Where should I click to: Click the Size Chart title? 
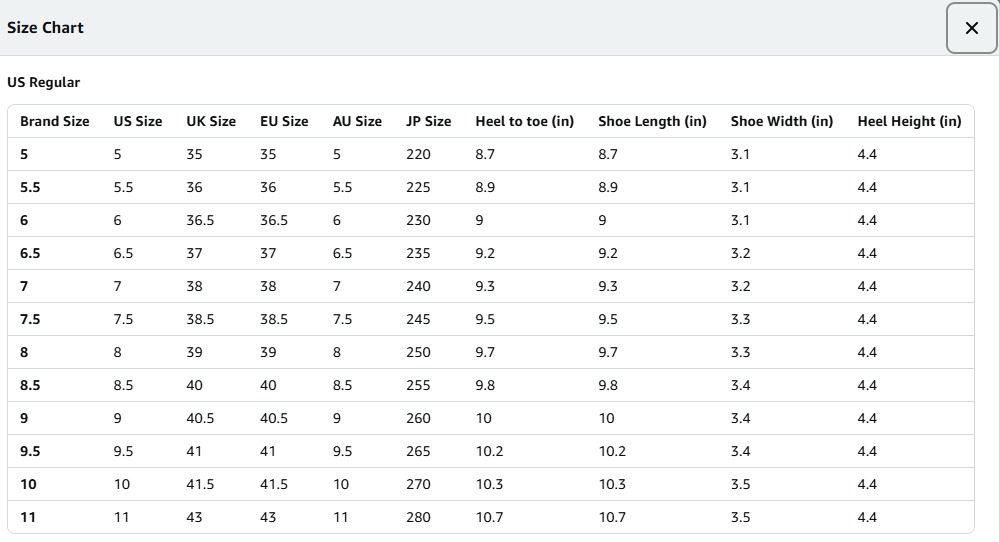(x=45, y=28)
